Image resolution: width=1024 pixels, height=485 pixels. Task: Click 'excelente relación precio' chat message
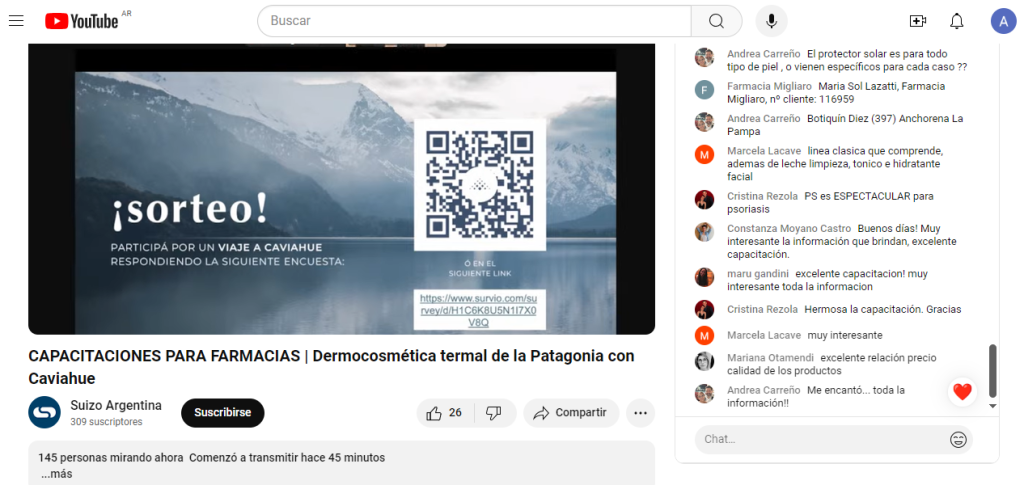click(x=831, y=364)
